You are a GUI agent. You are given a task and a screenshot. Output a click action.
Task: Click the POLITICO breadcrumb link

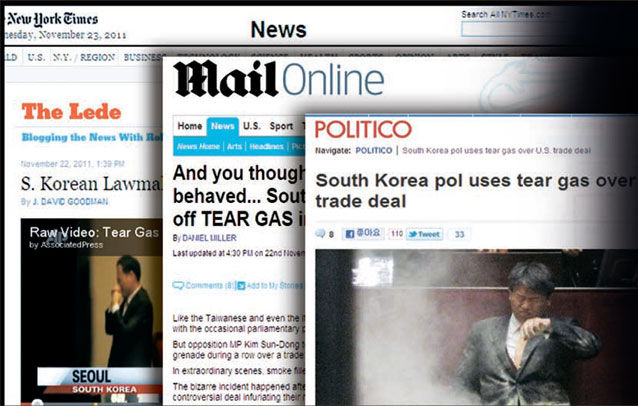click(x=374, y=151)
